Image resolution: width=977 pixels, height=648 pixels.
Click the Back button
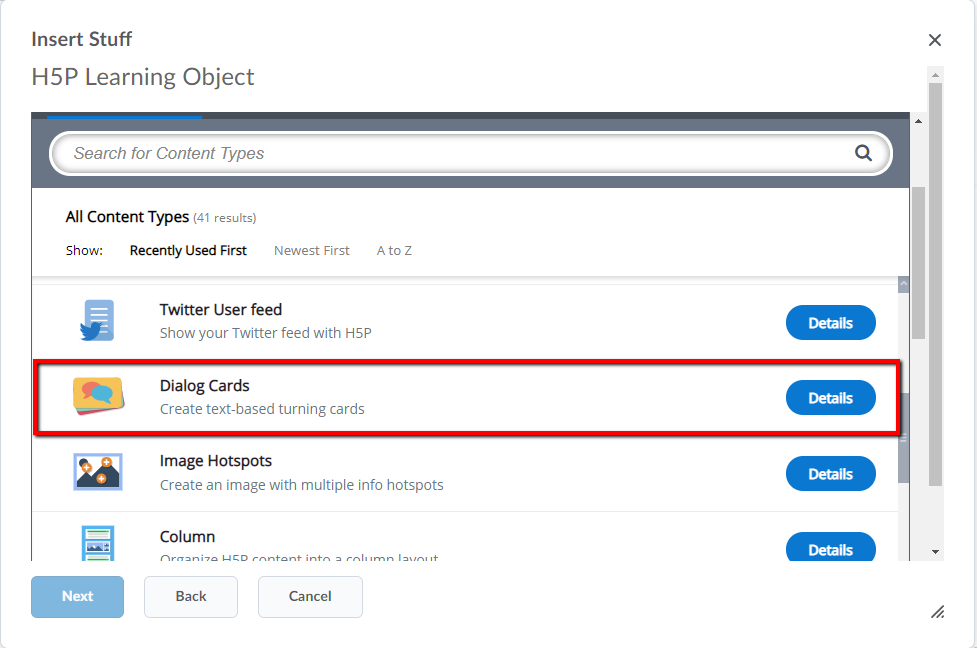191,596
